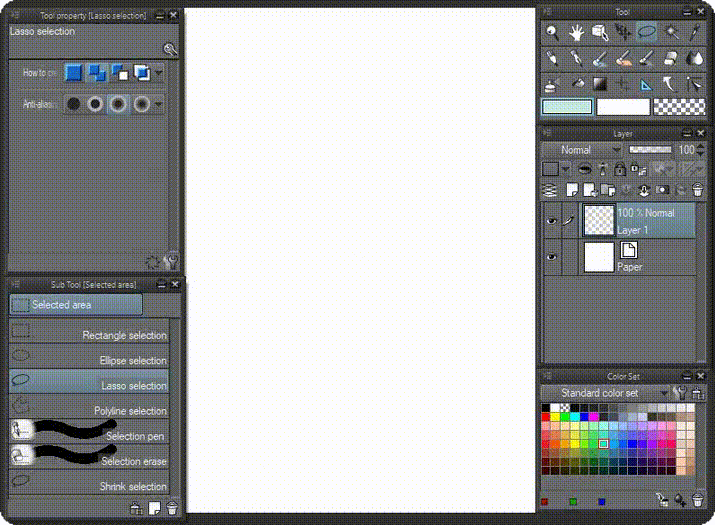Click Merge with lower layer icon
The width and height of the screenshot is (715, 525).
tap(644, 190)
